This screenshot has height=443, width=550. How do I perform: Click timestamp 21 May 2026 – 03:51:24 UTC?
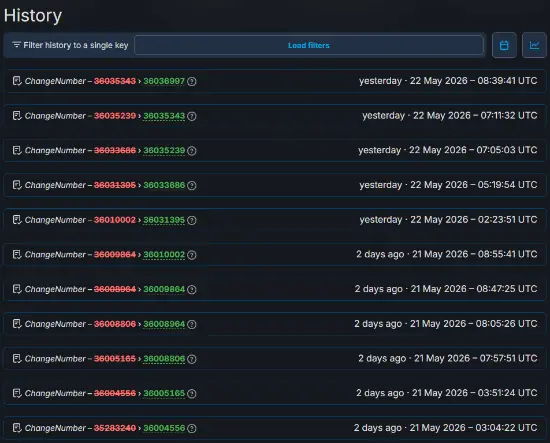[475, 393]
